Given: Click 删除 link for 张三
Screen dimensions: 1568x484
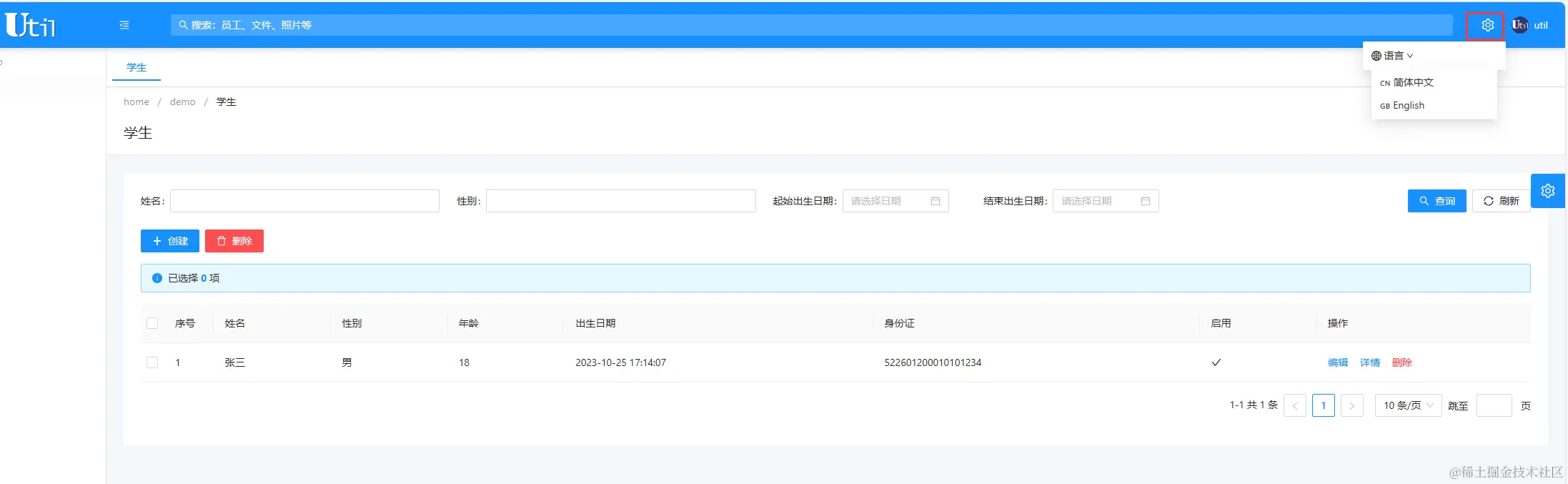Looking at the screenshot, I should click(x=1402, y=362).
